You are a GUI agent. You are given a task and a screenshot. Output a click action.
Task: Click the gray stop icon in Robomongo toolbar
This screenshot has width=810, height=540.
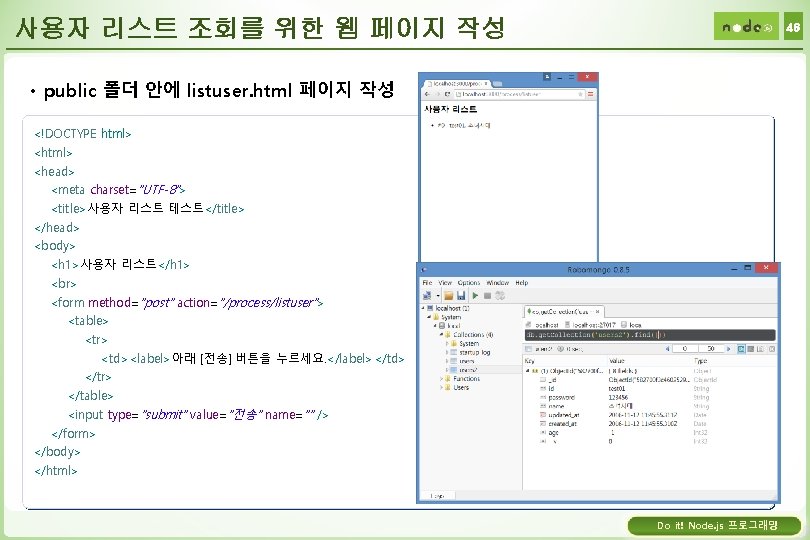click(x=487, y=296)
